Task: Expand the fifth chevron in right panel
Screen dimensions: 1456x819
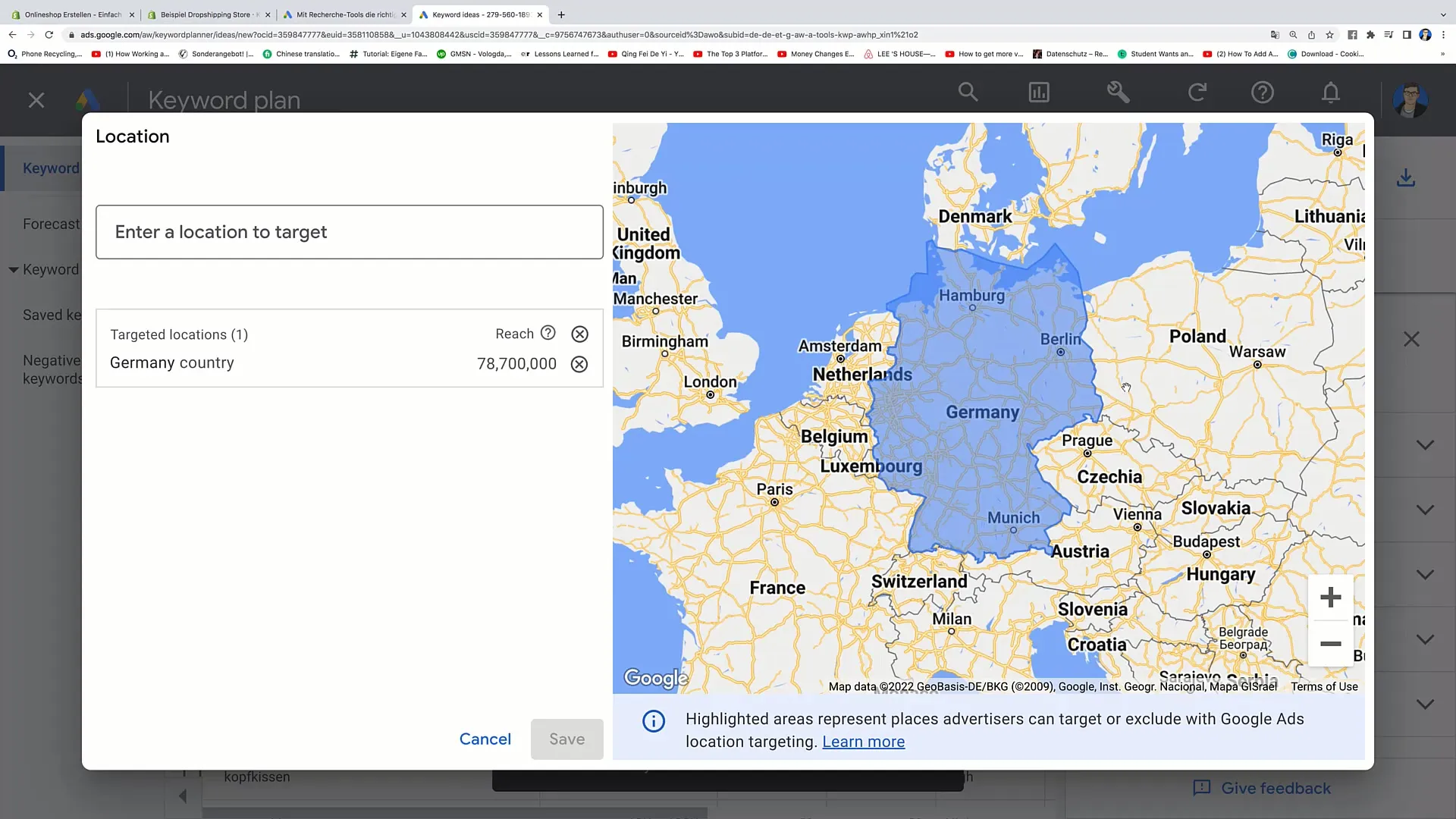Action: (x=1426, y=704)
